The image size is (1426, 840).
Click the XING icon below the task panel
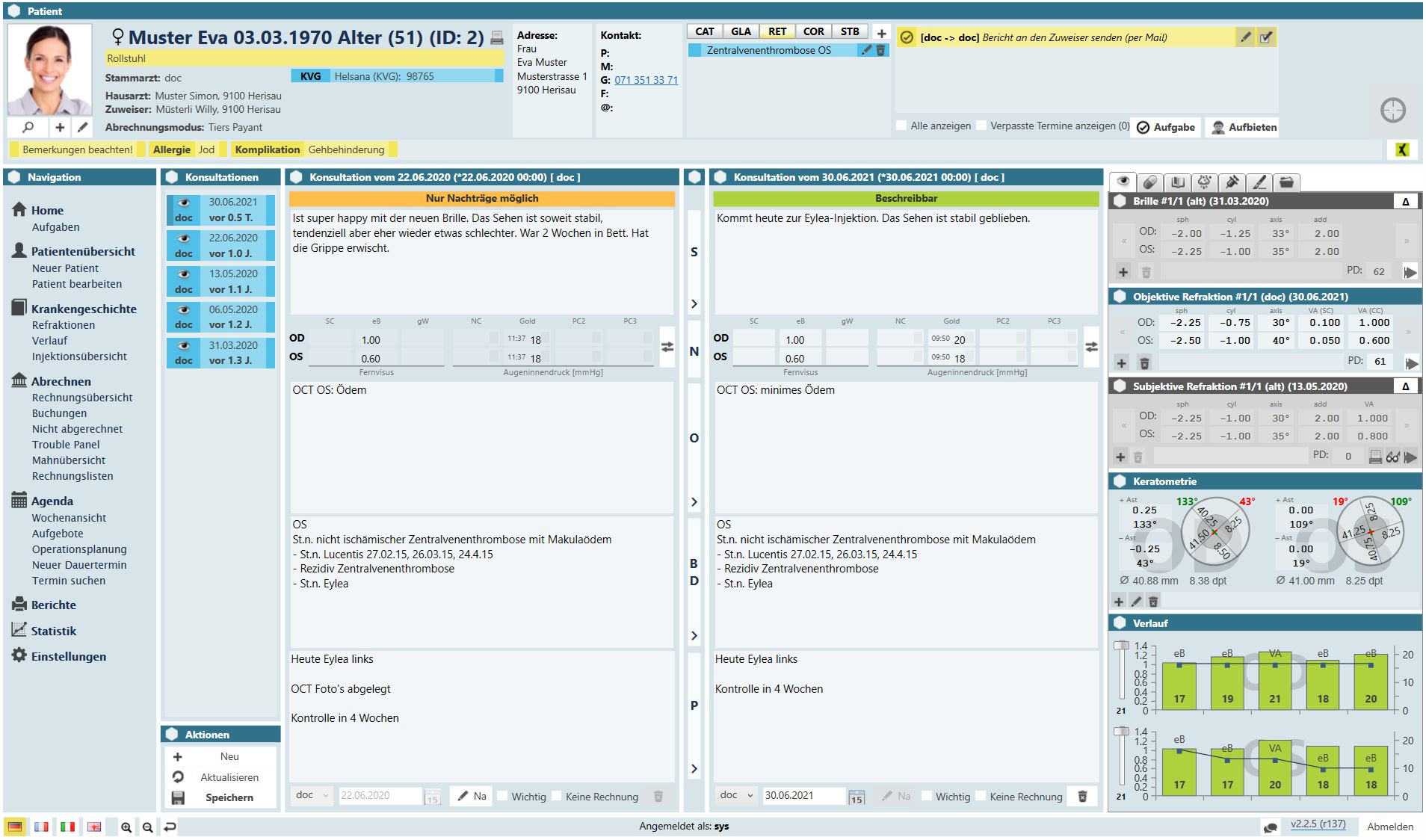tap(1401, 149)
